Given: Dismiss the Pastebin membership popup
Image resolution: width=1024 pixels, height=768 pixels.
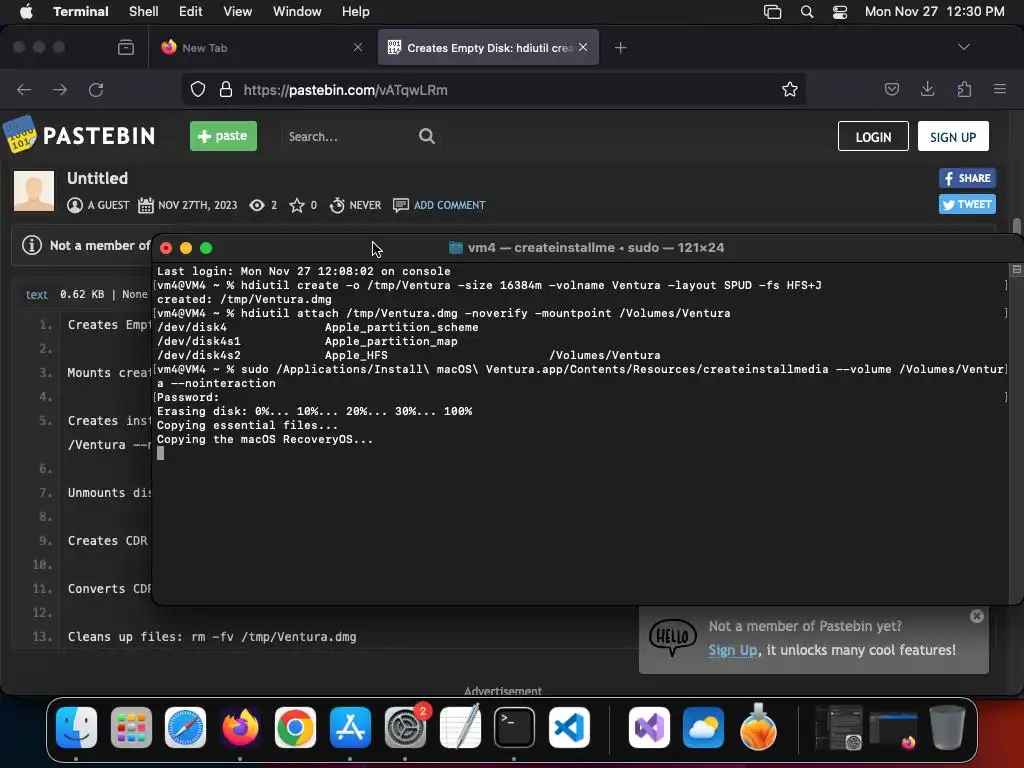Looking at the screenshot, I should click(x=976, y=616).
